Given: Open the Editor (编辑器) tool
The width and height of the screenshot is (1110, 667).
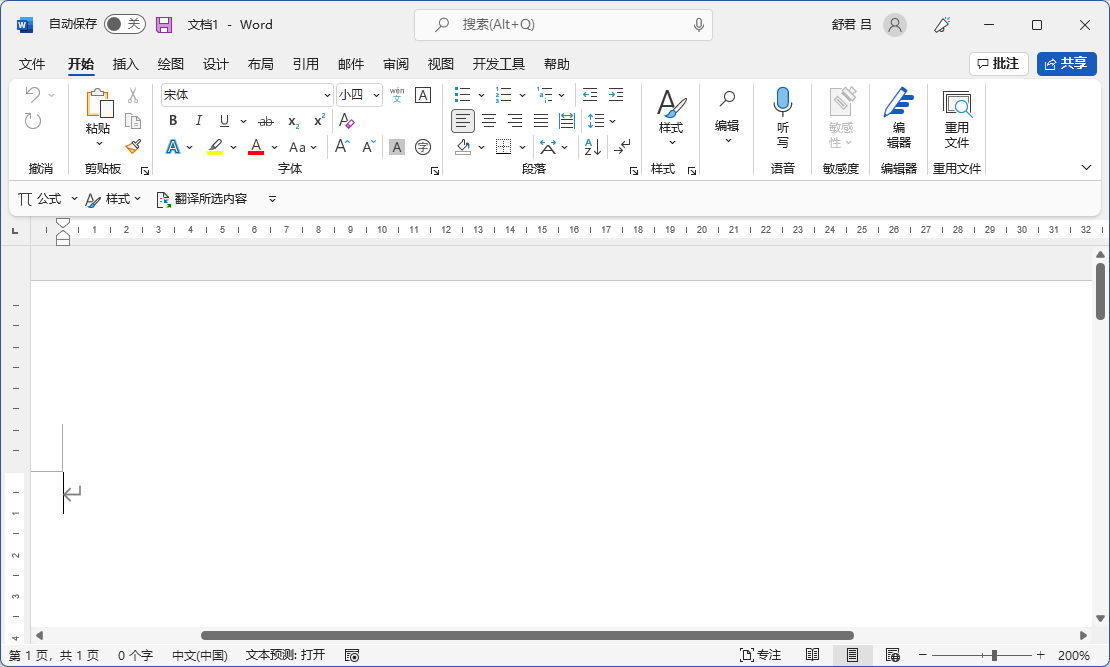Looking at the screenshot, I should pyautogui.click(x=898, y=118).
